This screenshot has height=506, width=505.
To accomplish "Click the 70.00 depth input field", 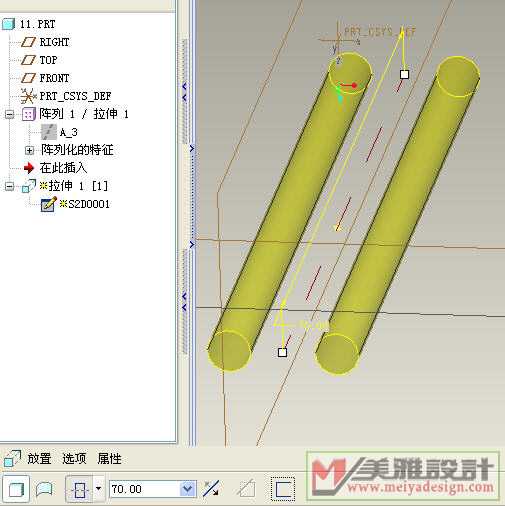I will [145, 489].
